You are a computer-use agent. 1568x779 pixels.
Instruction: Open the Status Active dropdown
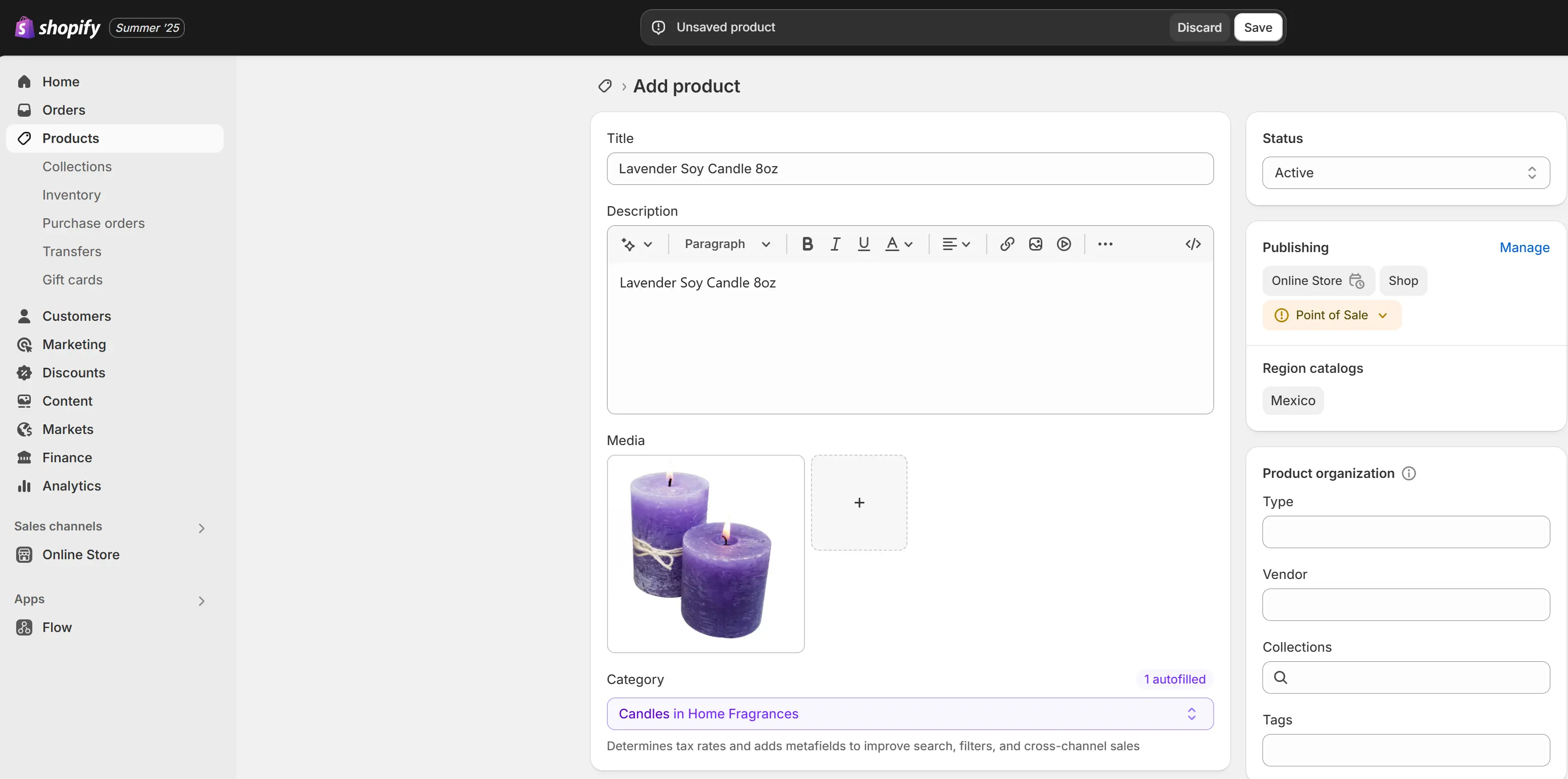pos(1406,172)
